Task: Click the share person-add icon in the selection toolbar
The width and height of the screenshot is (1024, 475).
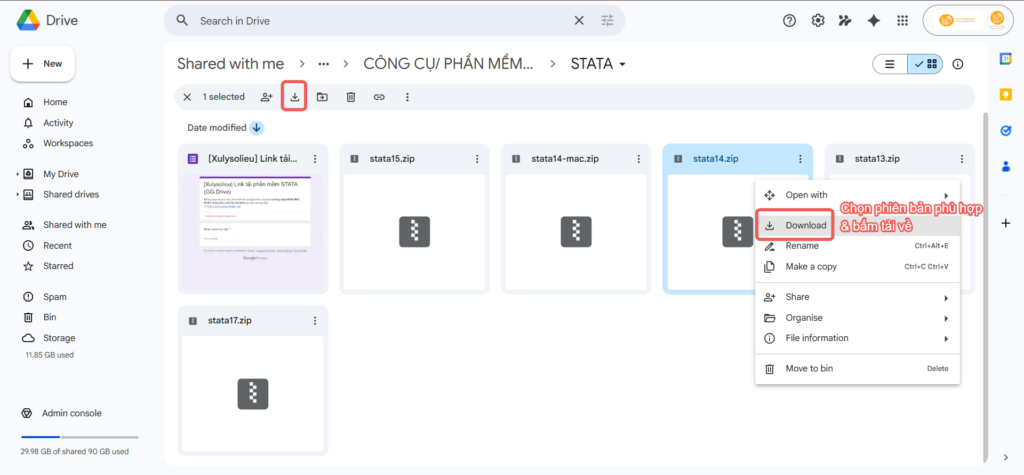Action: pyautogui.click(x=266, y=97)
